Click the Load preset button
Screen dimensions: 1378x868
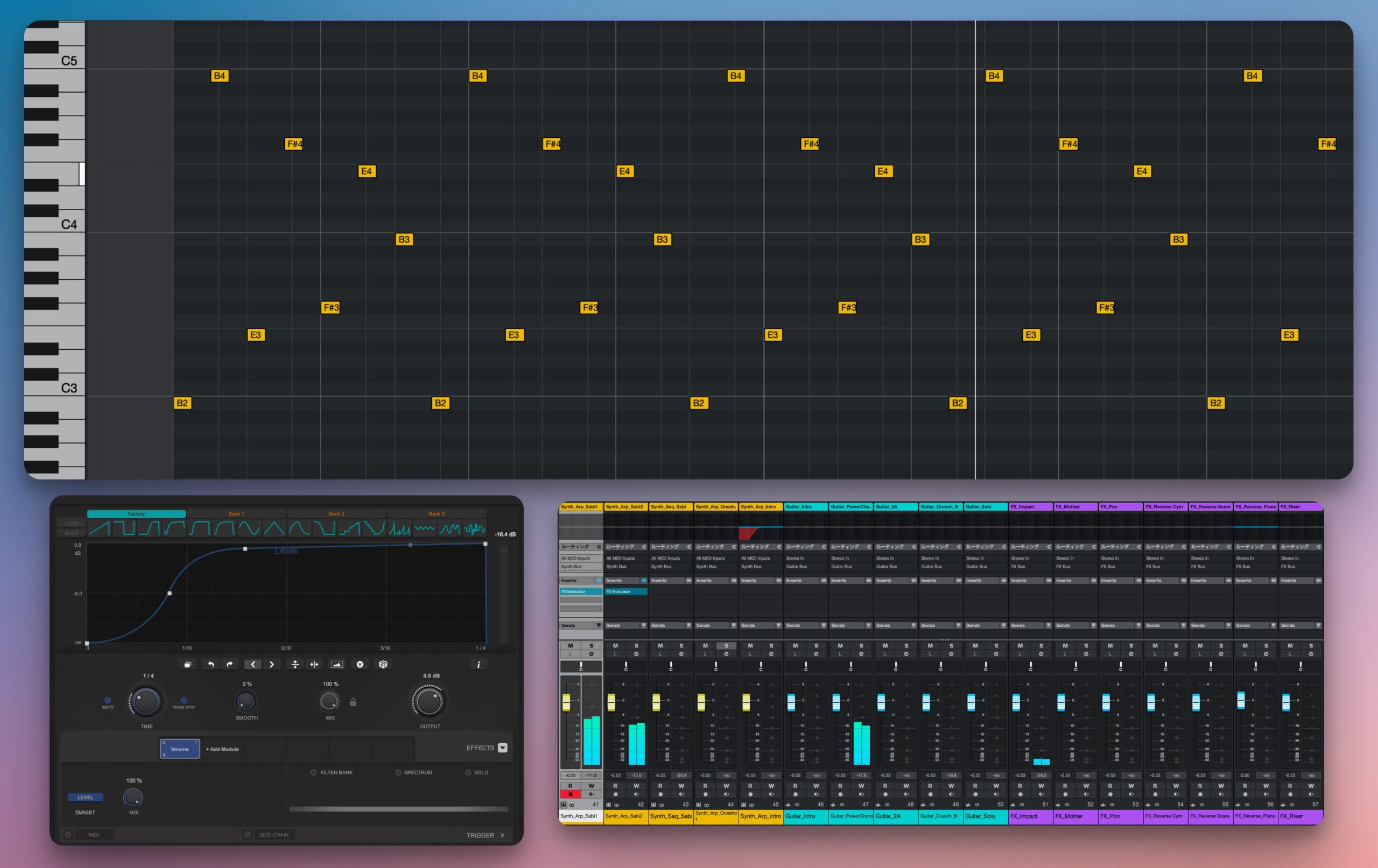(72, 523)
